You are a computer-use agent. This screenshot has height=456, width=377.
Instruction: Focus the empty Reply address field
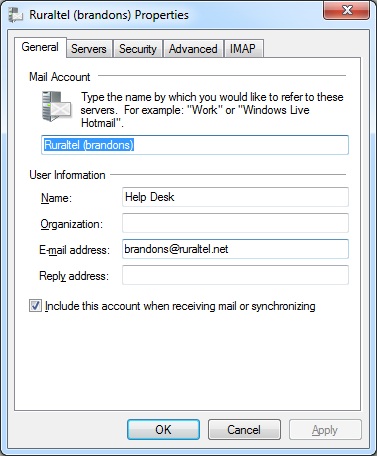click(x=235, y=275)
